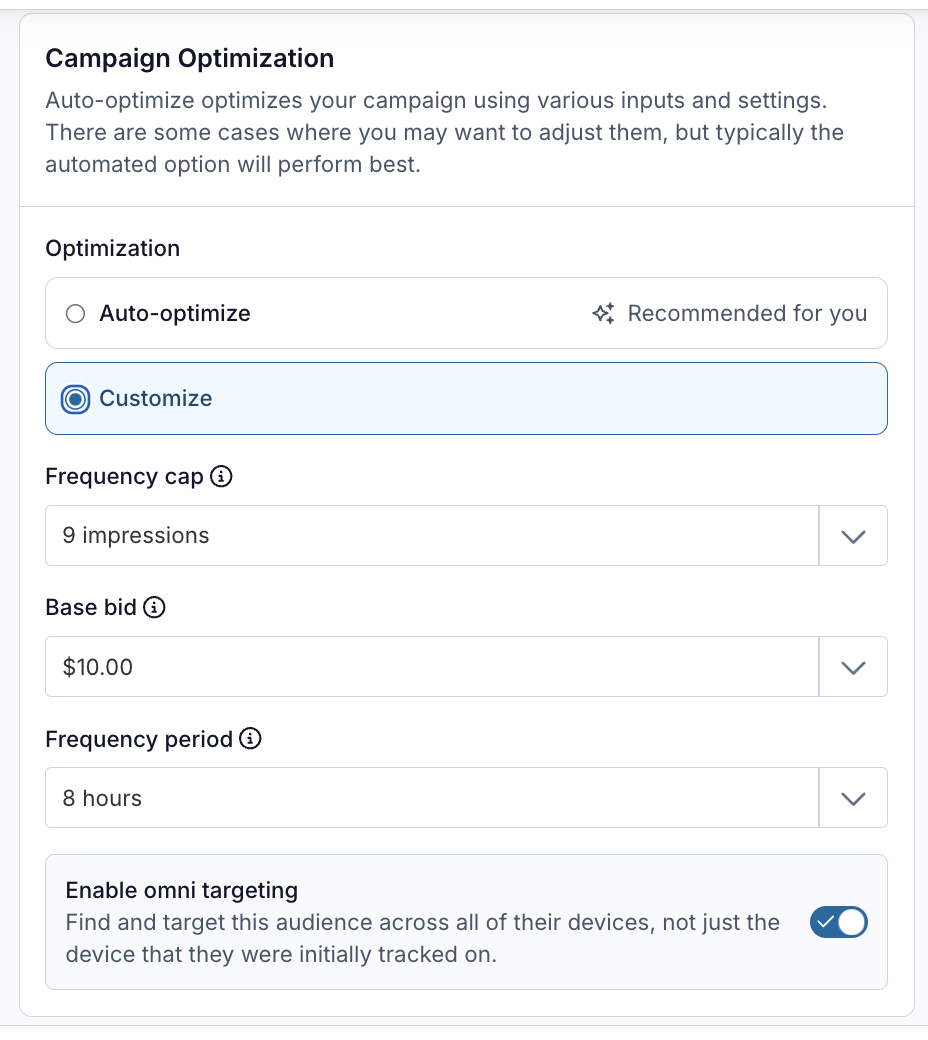Viewport: 928px width, 1040px height.
Task: Click the "Customize" option label text
Action: click(x=156, y=399)
